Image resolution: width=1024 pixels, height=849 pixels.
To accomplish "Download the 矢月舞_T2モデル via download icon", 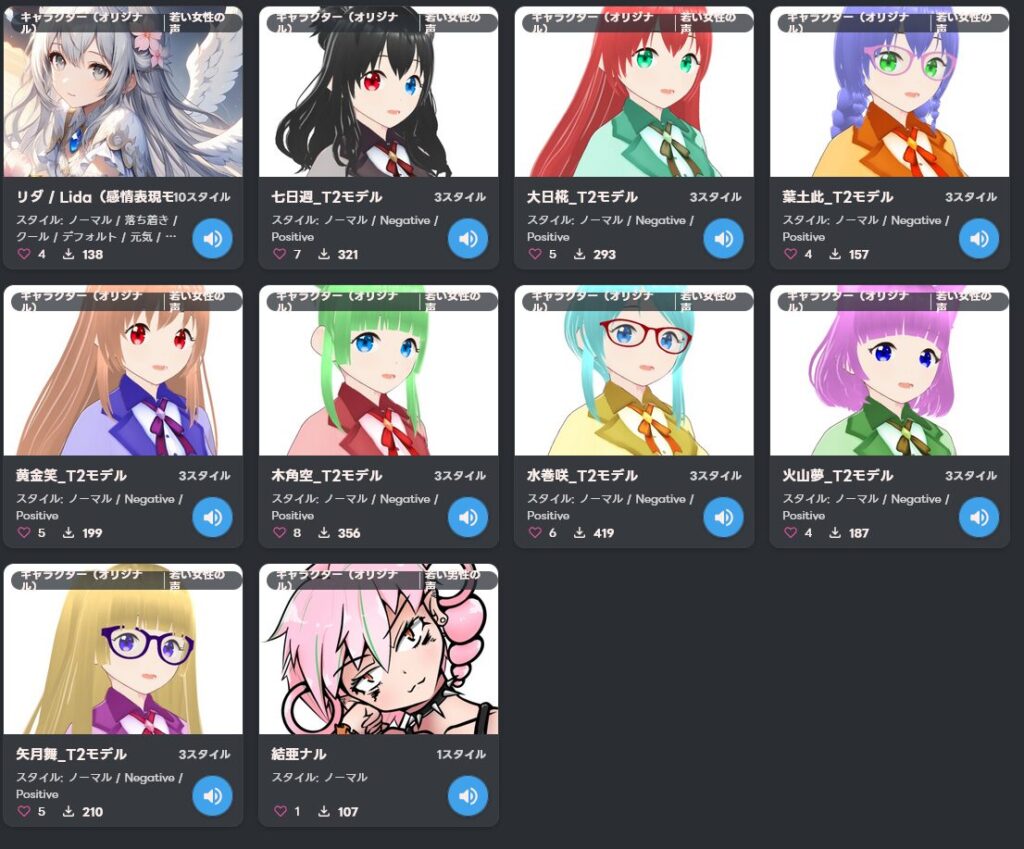I will click(68, 811).
